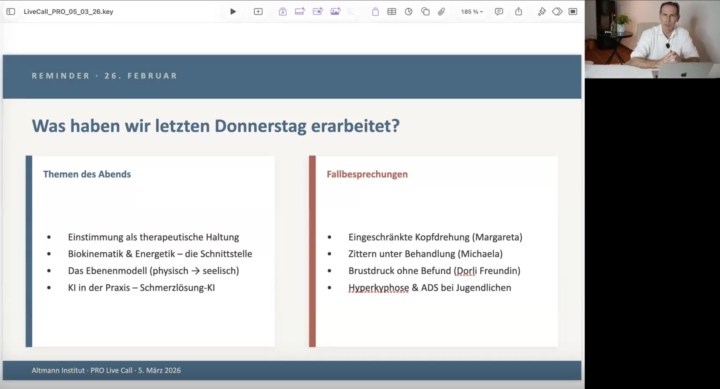The width and height of the screenshot is (720, 389).
Task: Click the footer 'Altmann Institut · PRO Live Call · 5. März 2026'
Action: click(106, 370)
